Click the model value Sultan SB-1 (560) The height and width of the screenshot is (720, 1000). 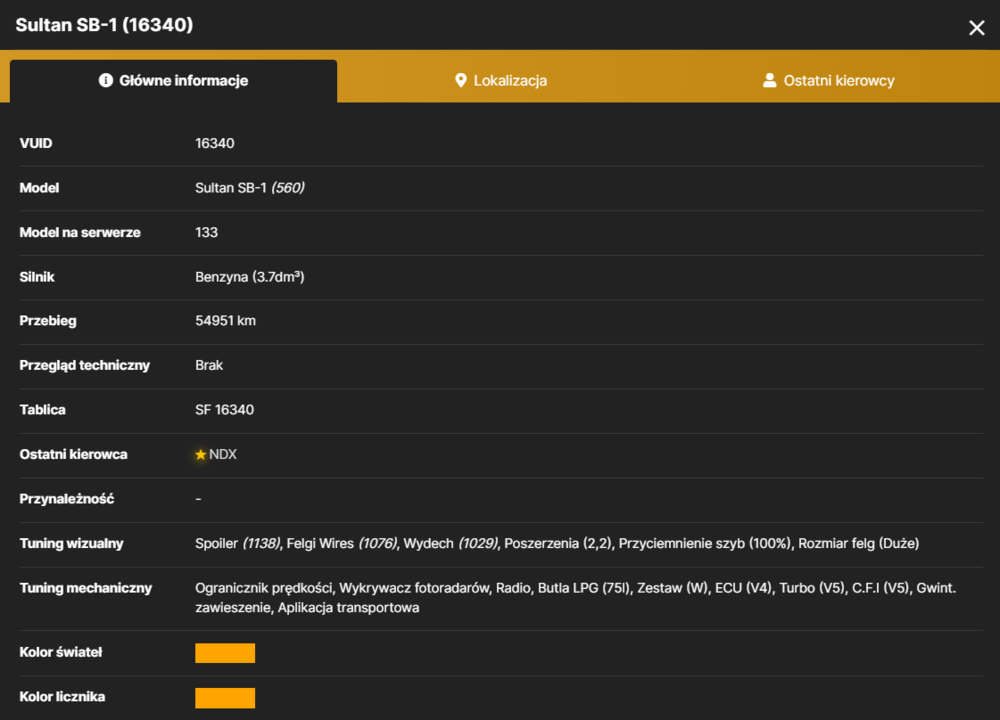(250, 188)
